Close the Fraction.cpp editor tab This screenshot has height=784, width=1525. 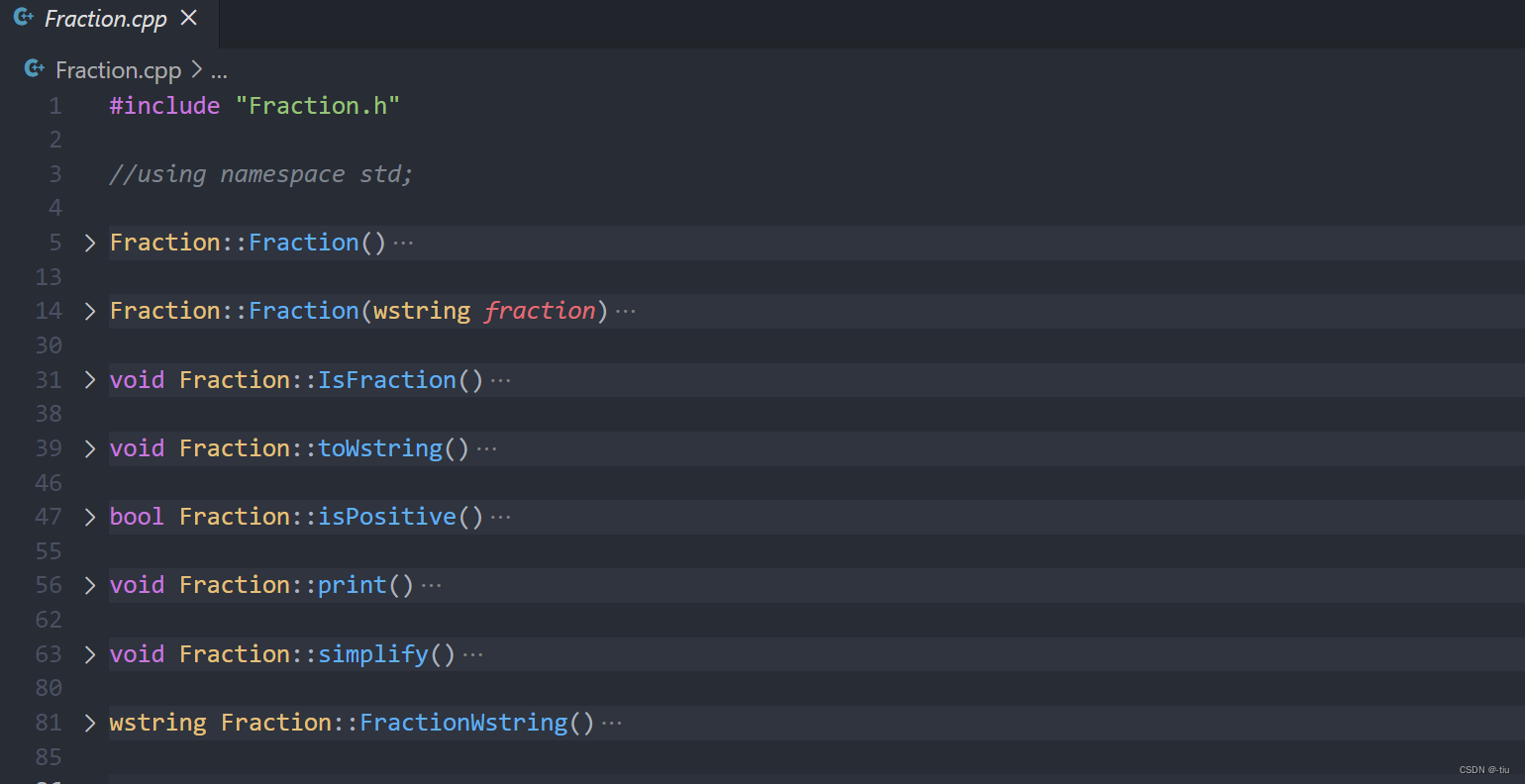click(x=189, y=18)
